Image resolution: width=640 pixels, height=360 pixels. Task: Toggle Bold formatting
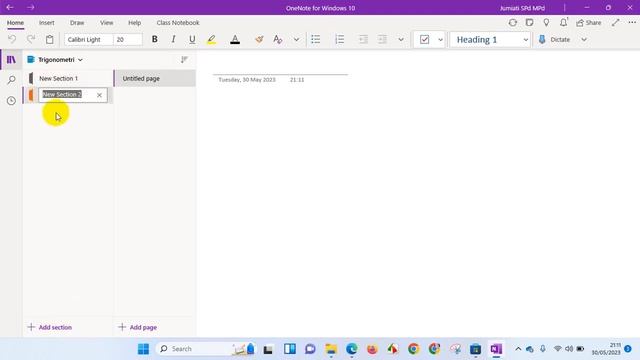point(154,39)
